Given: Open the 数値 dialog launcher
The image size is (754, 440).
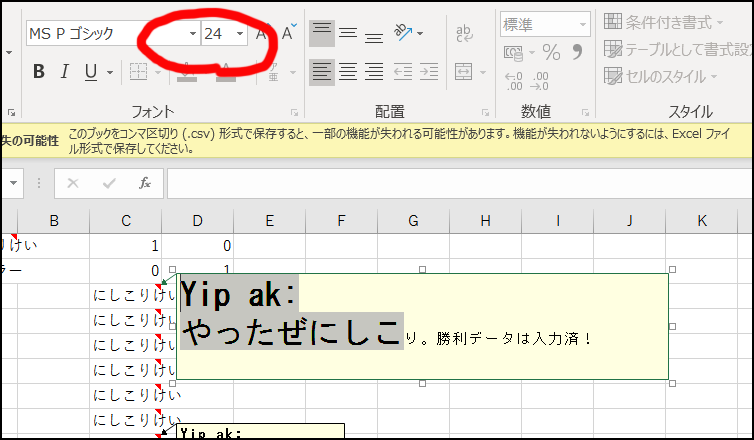Looking at the screenshot, I should tap(585, 113).
